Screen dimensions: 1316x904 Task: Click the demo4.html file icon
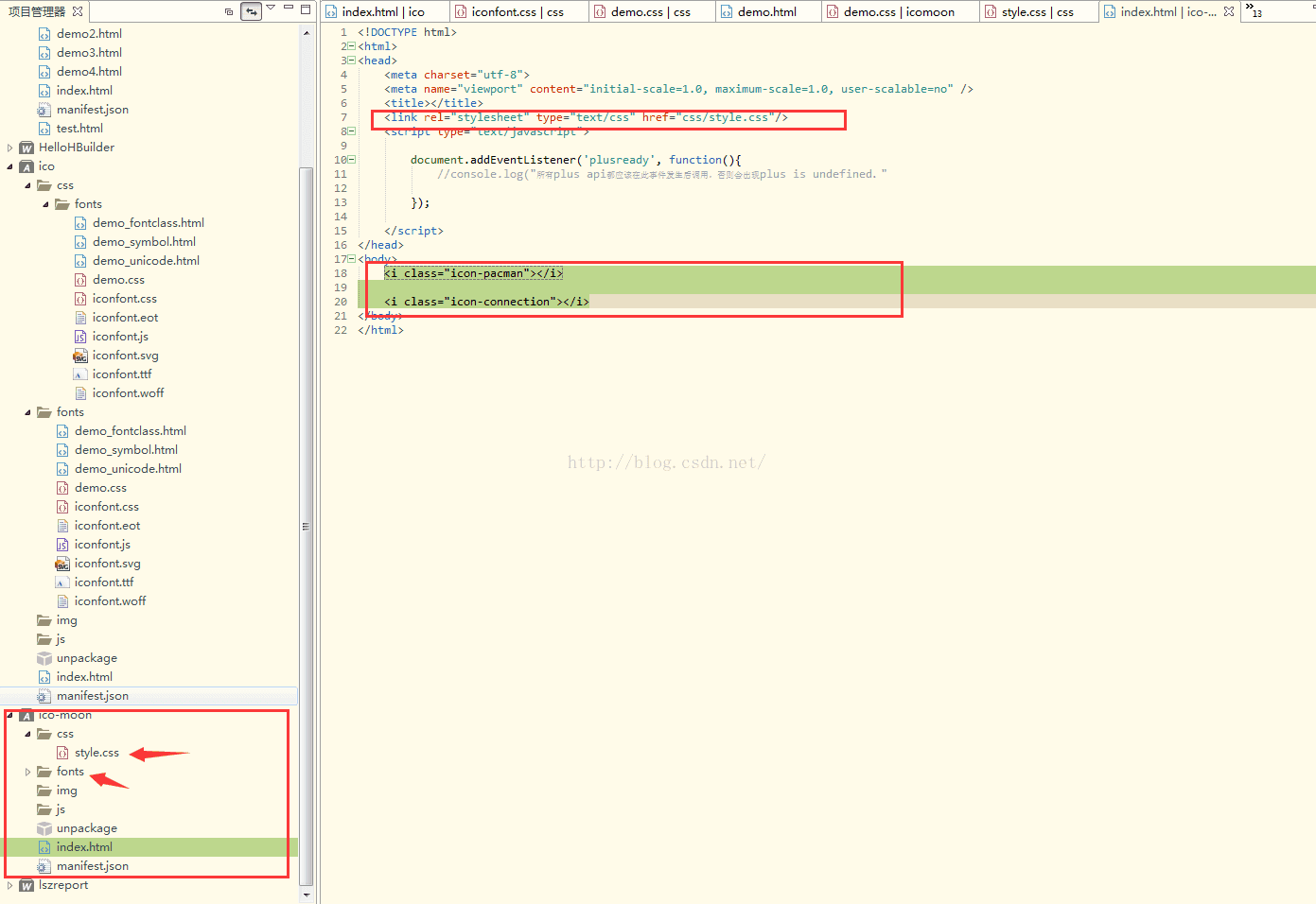44,72
